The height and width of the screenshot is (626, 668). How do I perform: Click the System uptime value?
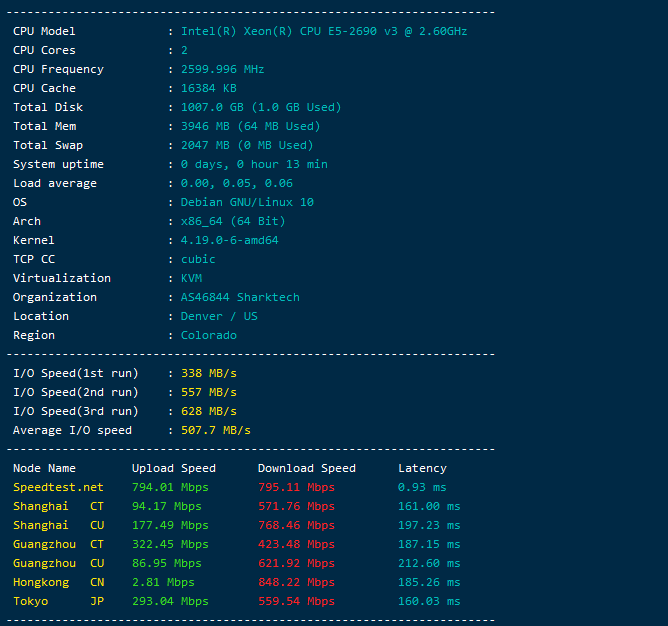coord(254,164)
